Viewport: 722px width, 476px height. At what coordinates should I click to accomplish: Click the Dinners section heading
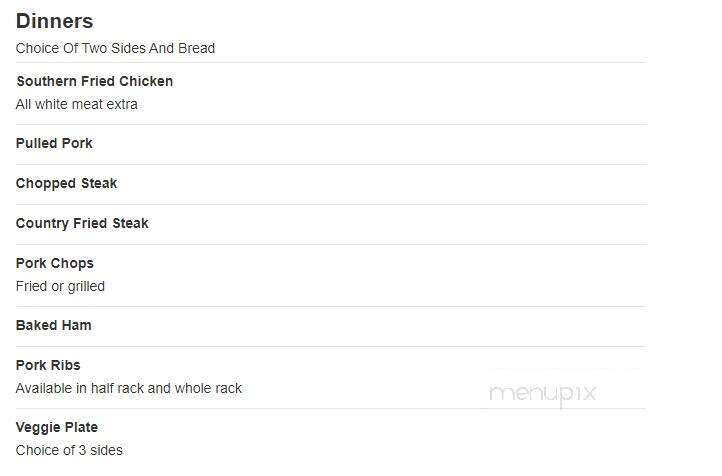point(54,21)
